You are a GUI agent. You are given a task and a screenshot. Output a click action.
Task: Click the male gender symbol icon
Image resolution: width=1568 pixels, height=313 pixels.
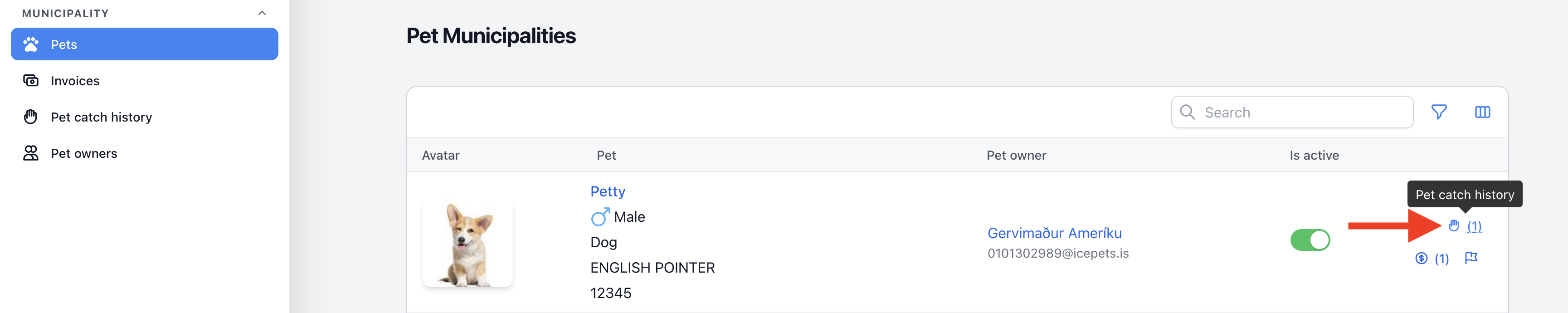600,216
